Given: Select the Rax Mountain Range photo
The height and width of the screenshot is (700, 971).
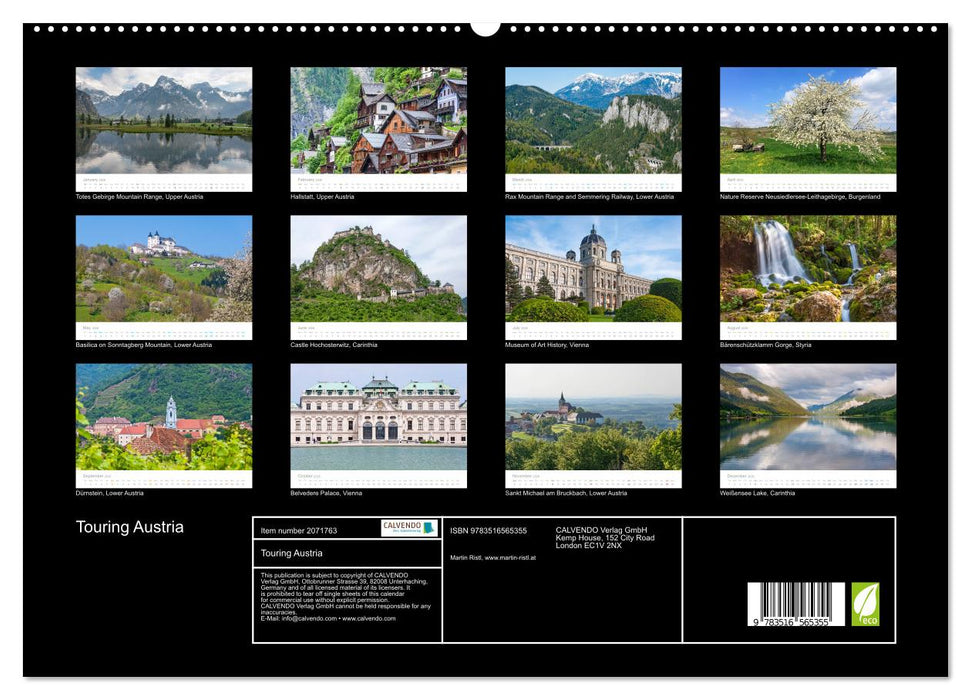Looking at the screenshot, I should point(592,126).
